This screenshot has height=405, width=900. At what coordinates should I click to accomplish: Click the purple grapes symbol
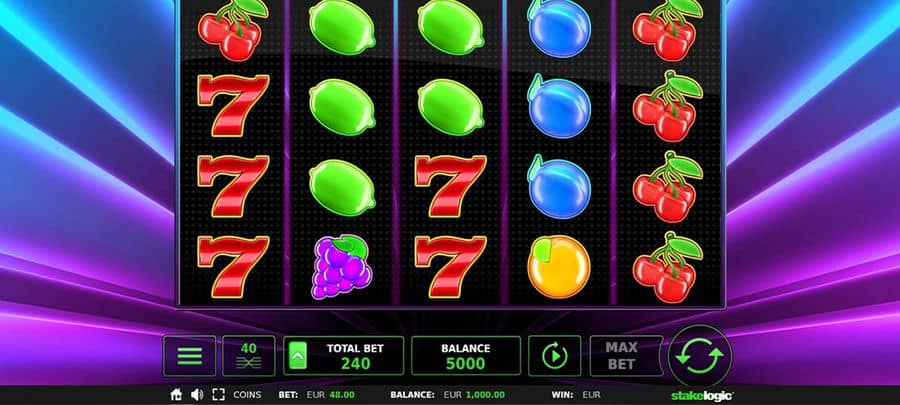[x=342, y=266]
